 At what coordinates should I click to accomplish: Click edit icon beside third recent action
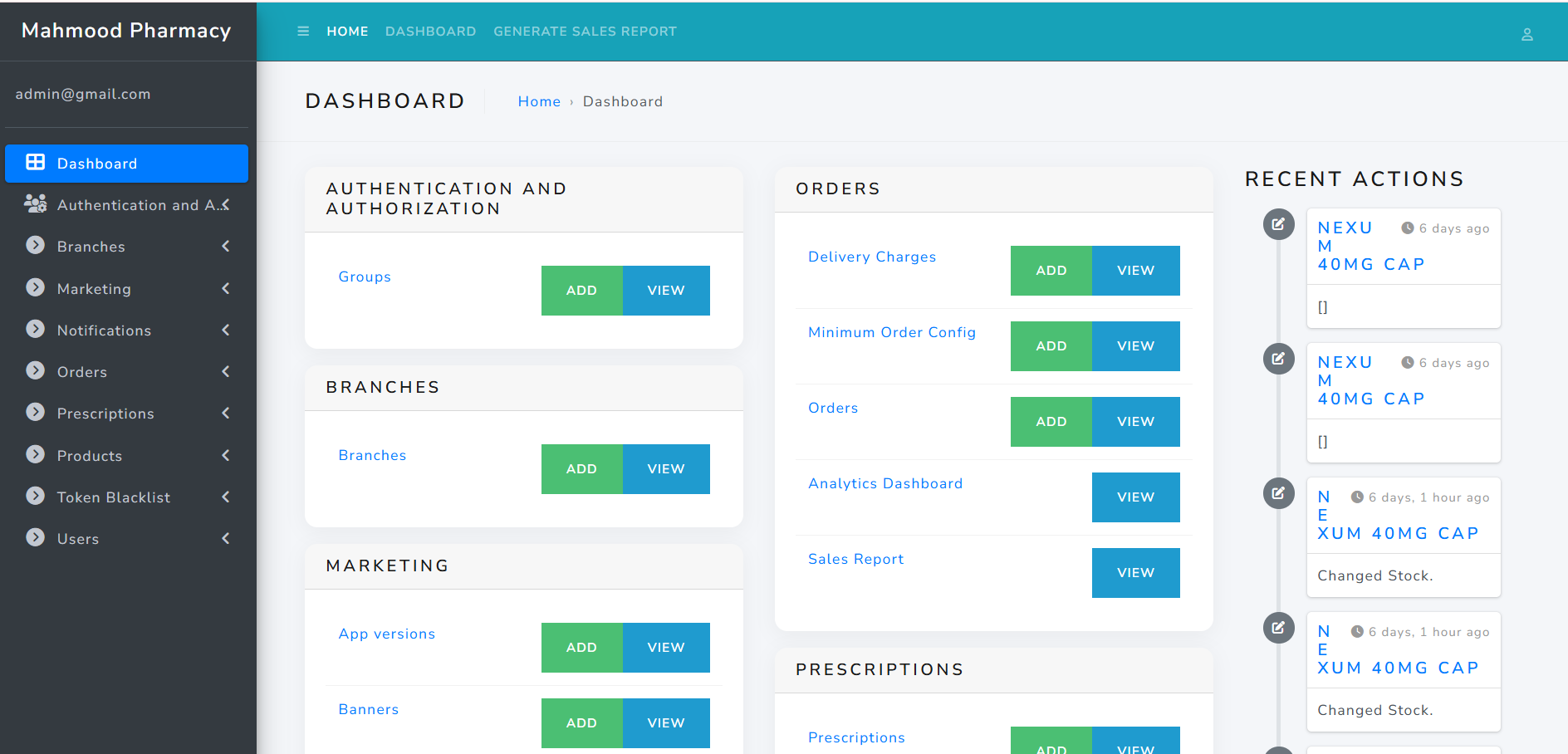coord(1278,493)
